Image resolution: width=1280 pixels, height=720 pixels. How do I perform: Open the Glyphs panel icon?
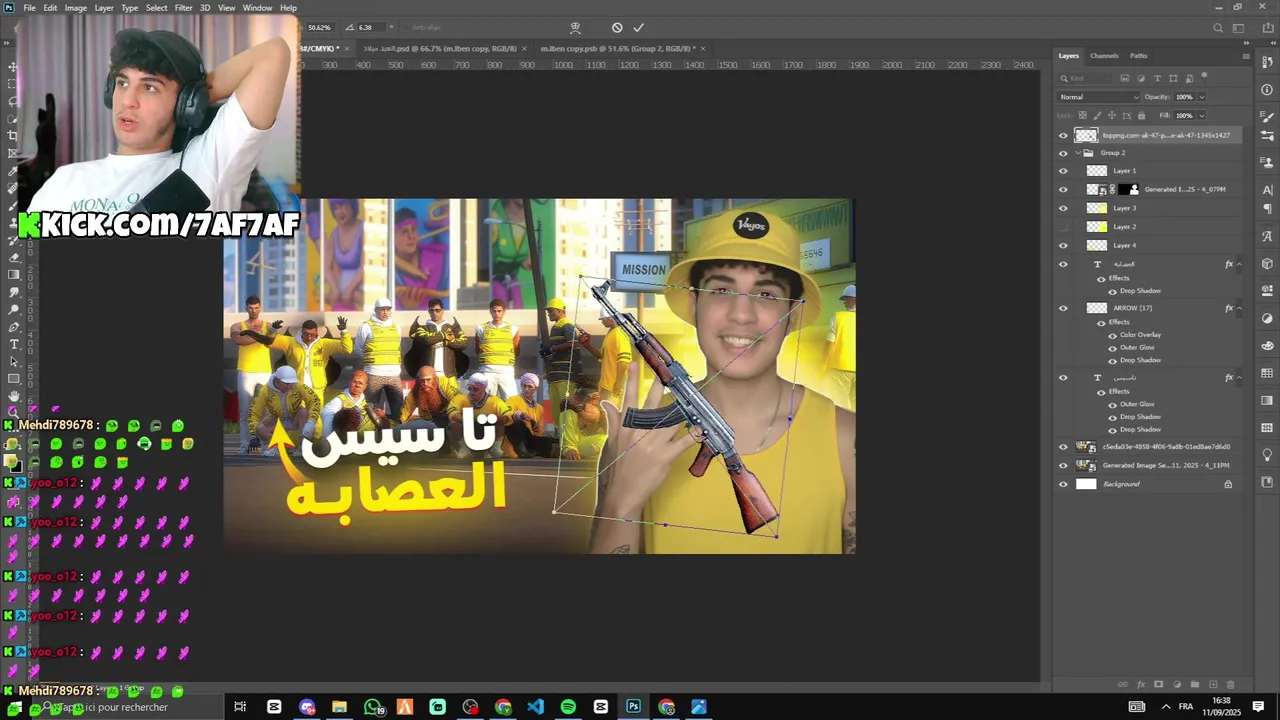point(1267,237)
